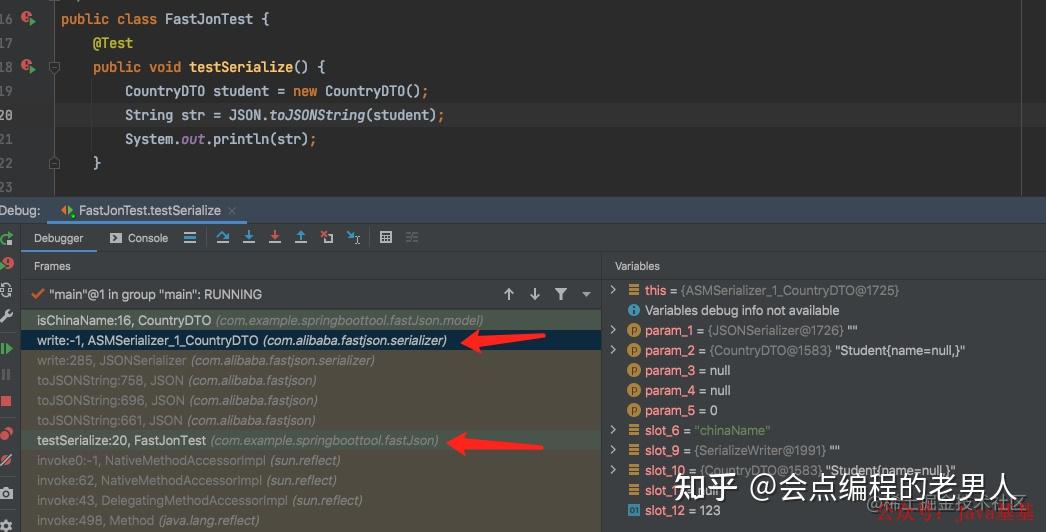Click the run gutter icon beside testSerialize method
The height and width of the screenshot is (532, 1046).
(x=28, y=65)
